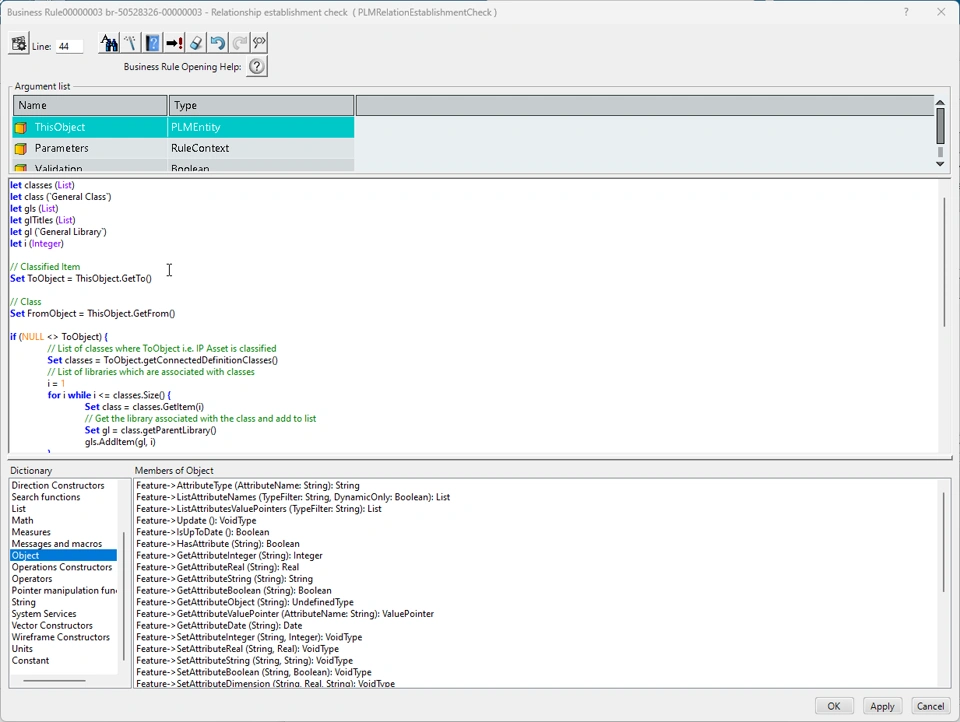This screenshot has width=960, height=722.
Task: Select Measures in Dictionary
Action: point(31,532)
